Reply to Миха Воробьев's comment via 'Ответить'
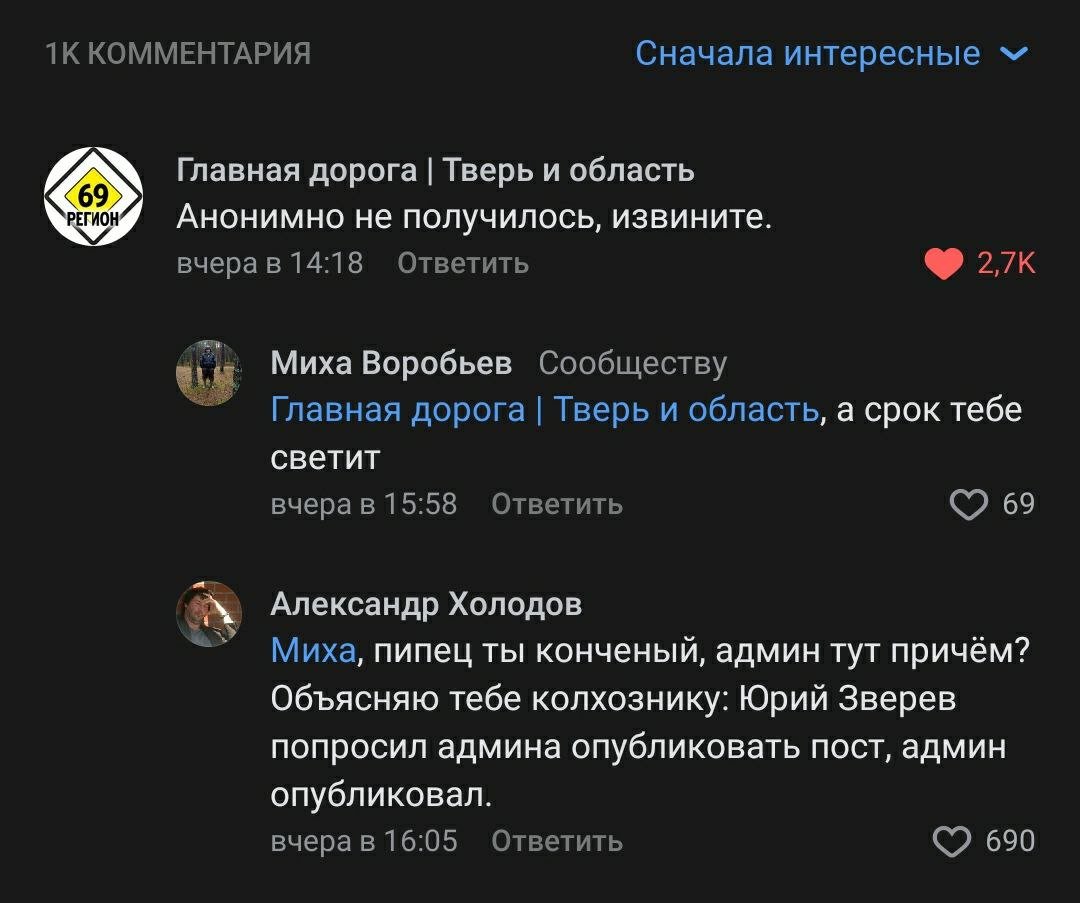Image resolution: width=1080 pixels, height=903 pixels. pyautogui.click(x=557, y=505)
